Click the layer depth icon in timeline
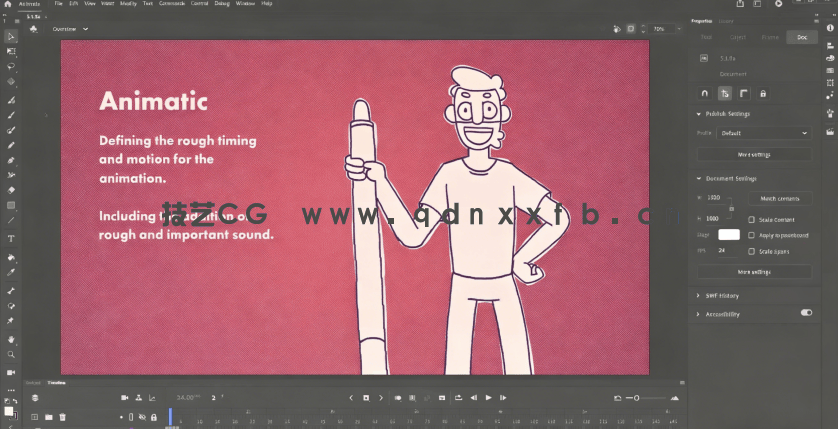Screen dimensions: 838x429 [152, 398]
